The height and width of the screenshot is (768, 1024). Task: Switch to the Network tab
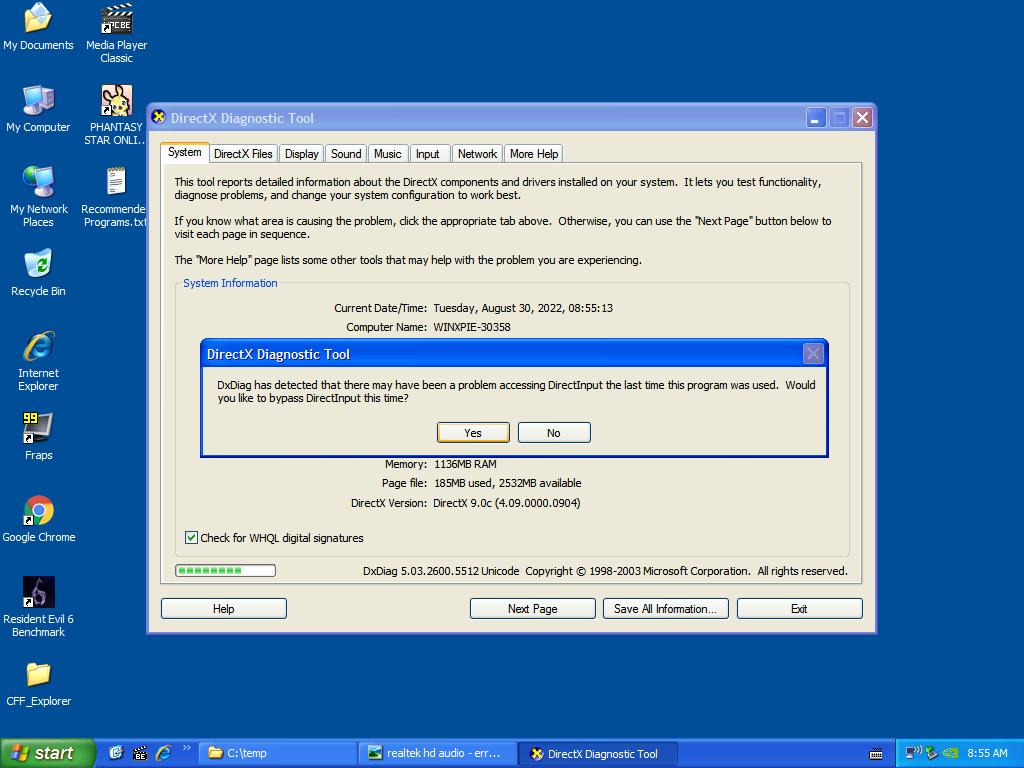pos(477,153)
